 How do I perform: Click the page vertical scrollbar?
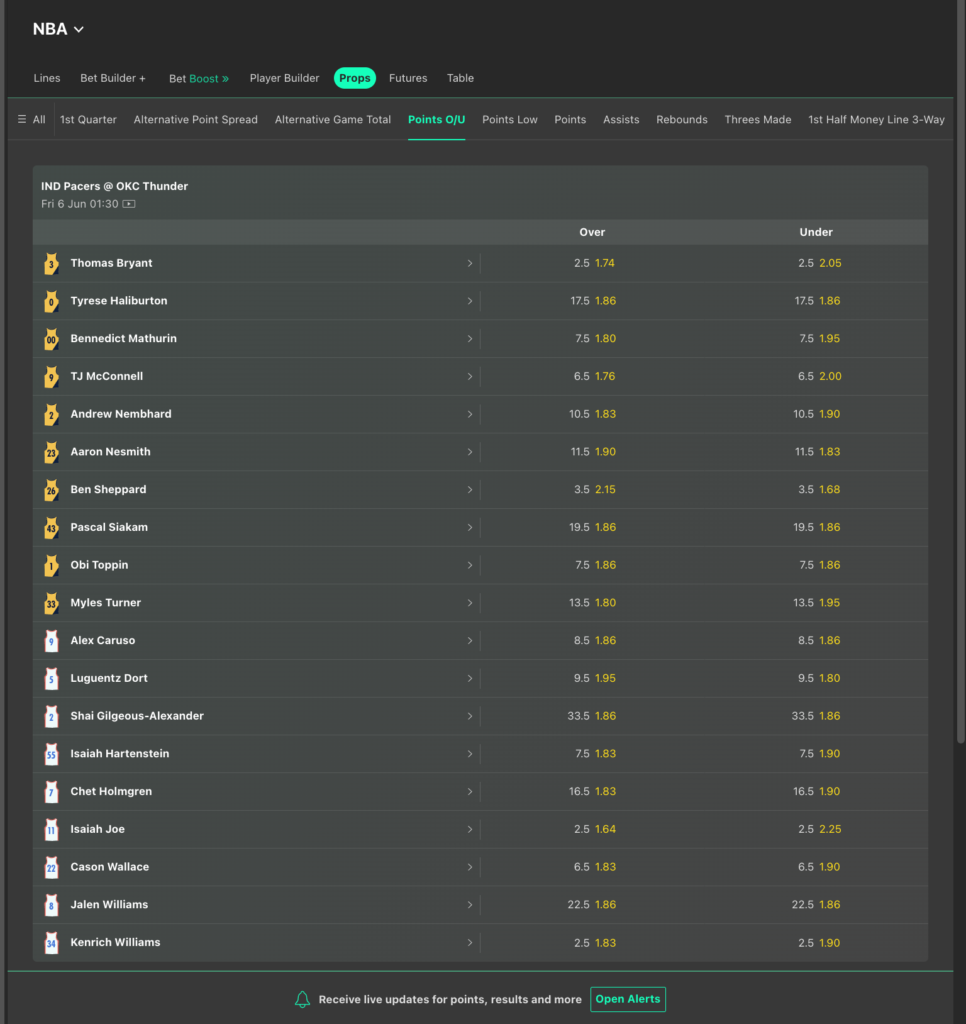961,372
